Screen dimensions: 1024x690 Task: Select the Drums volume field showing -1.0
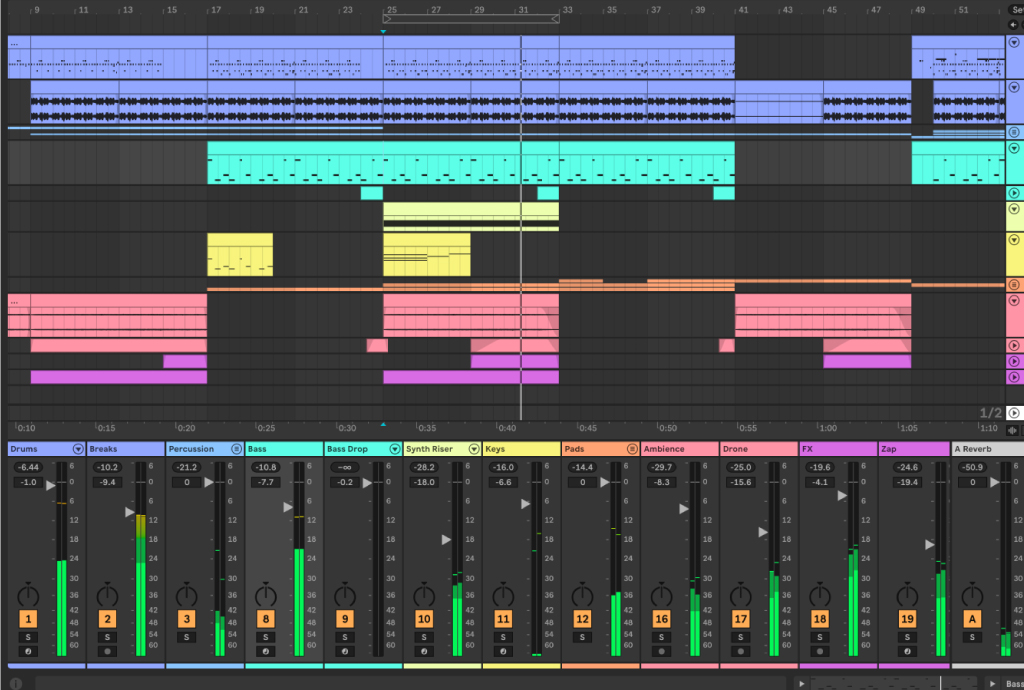[x=29, y=482]
